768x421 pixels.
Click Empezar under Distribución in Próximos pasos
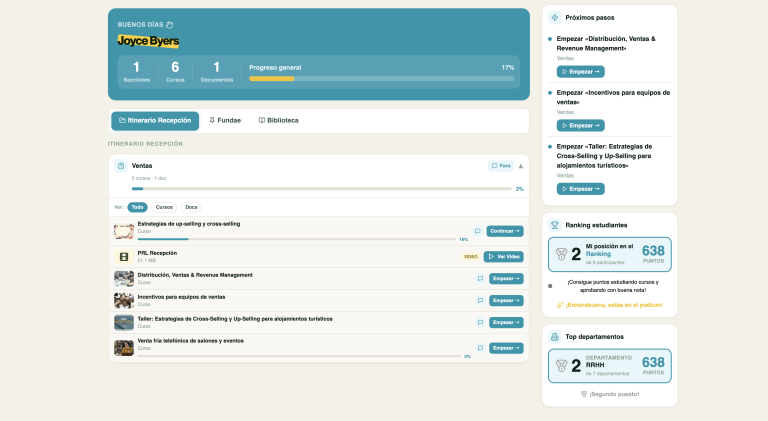click(580, 71)
